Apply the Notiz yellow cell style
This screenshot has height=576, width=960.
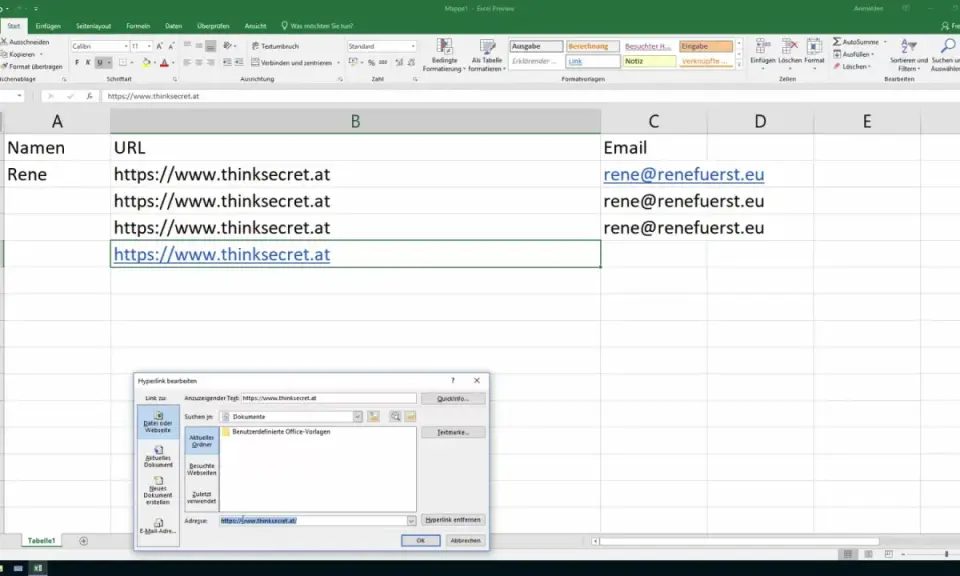coord(649,61)
